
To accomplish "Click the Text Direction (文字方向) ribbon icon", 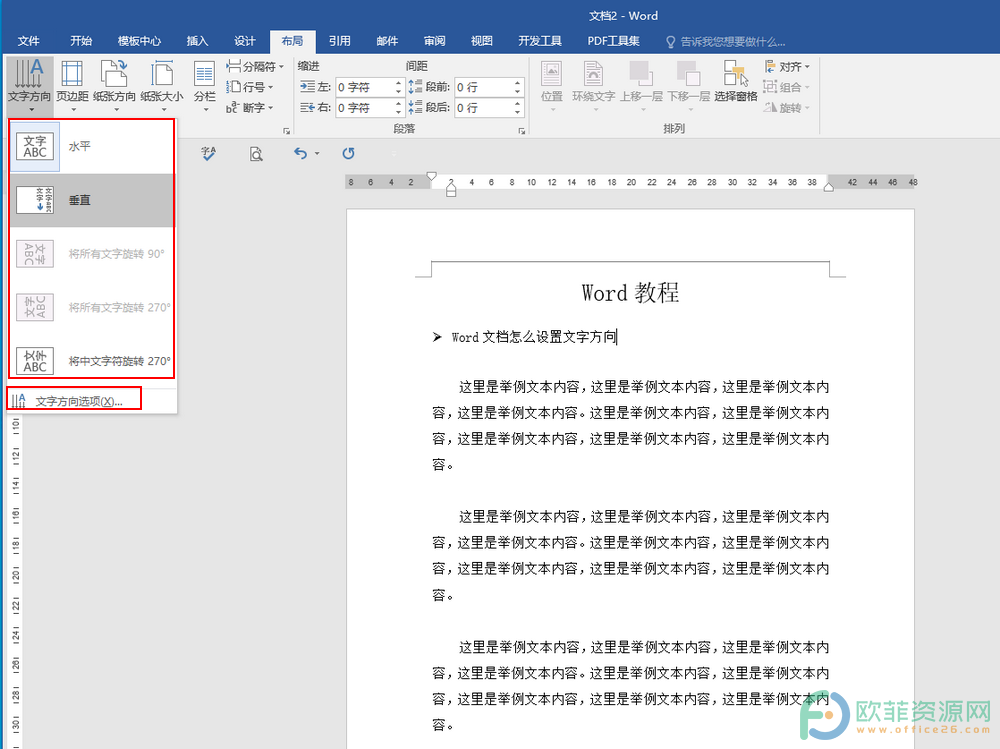I will (x=29, y=85).
